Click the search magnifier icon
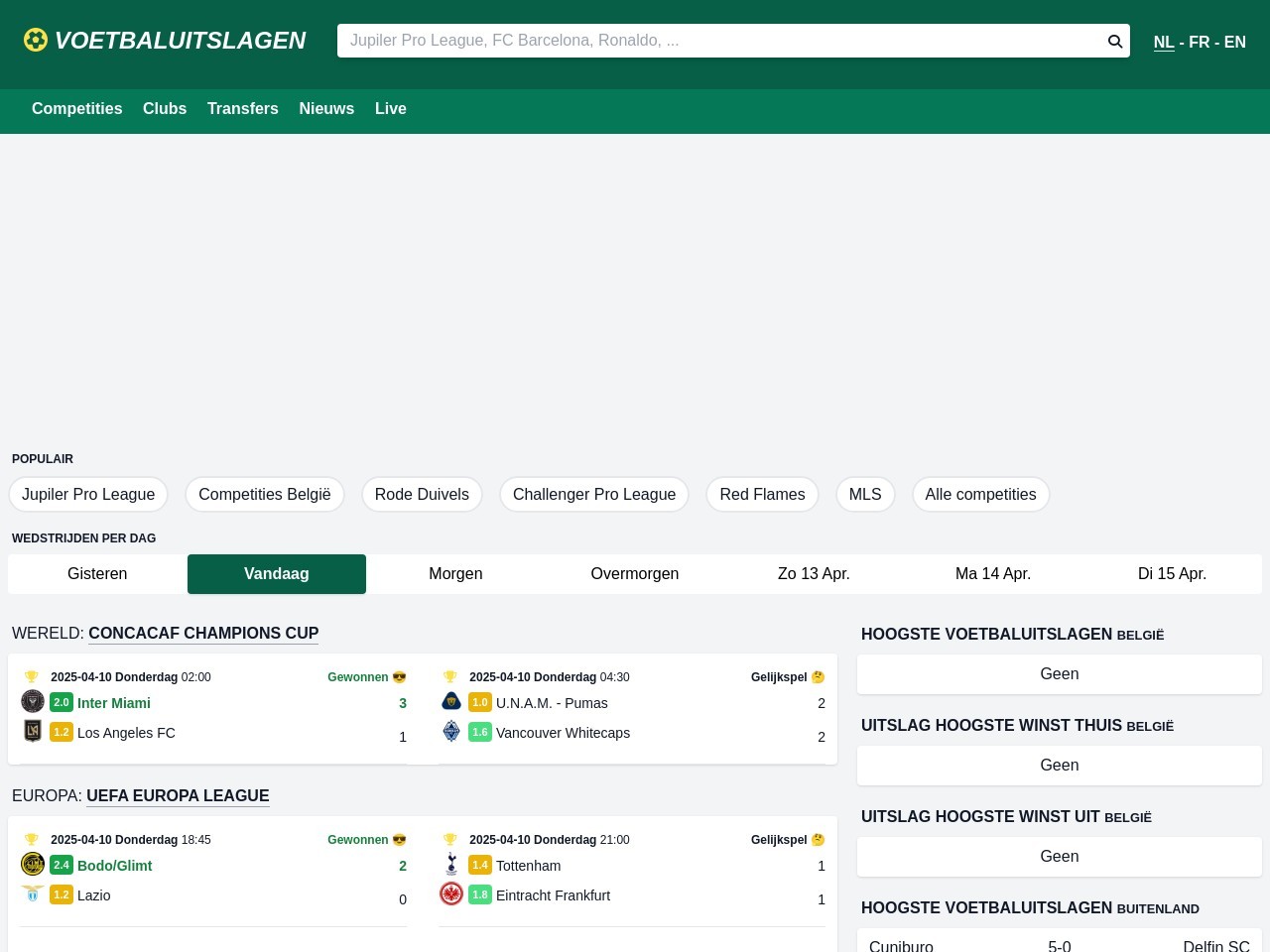This screenshot has width=1270, height=952. (x=1115, y=41)
